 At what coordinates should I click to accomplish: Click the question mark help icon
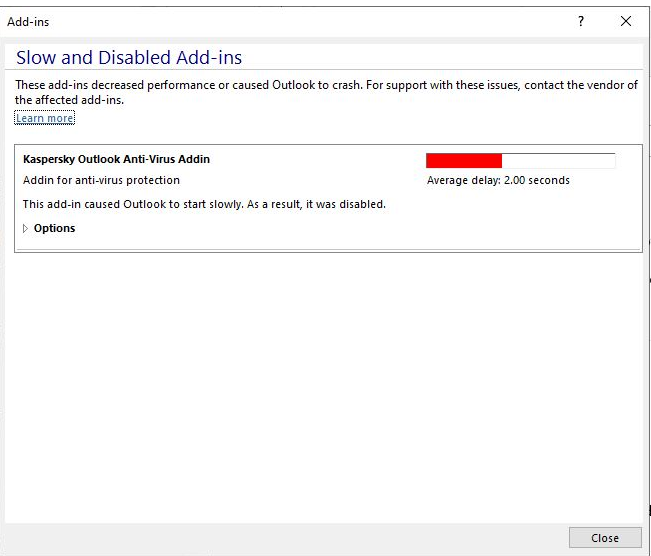(581, 21)
